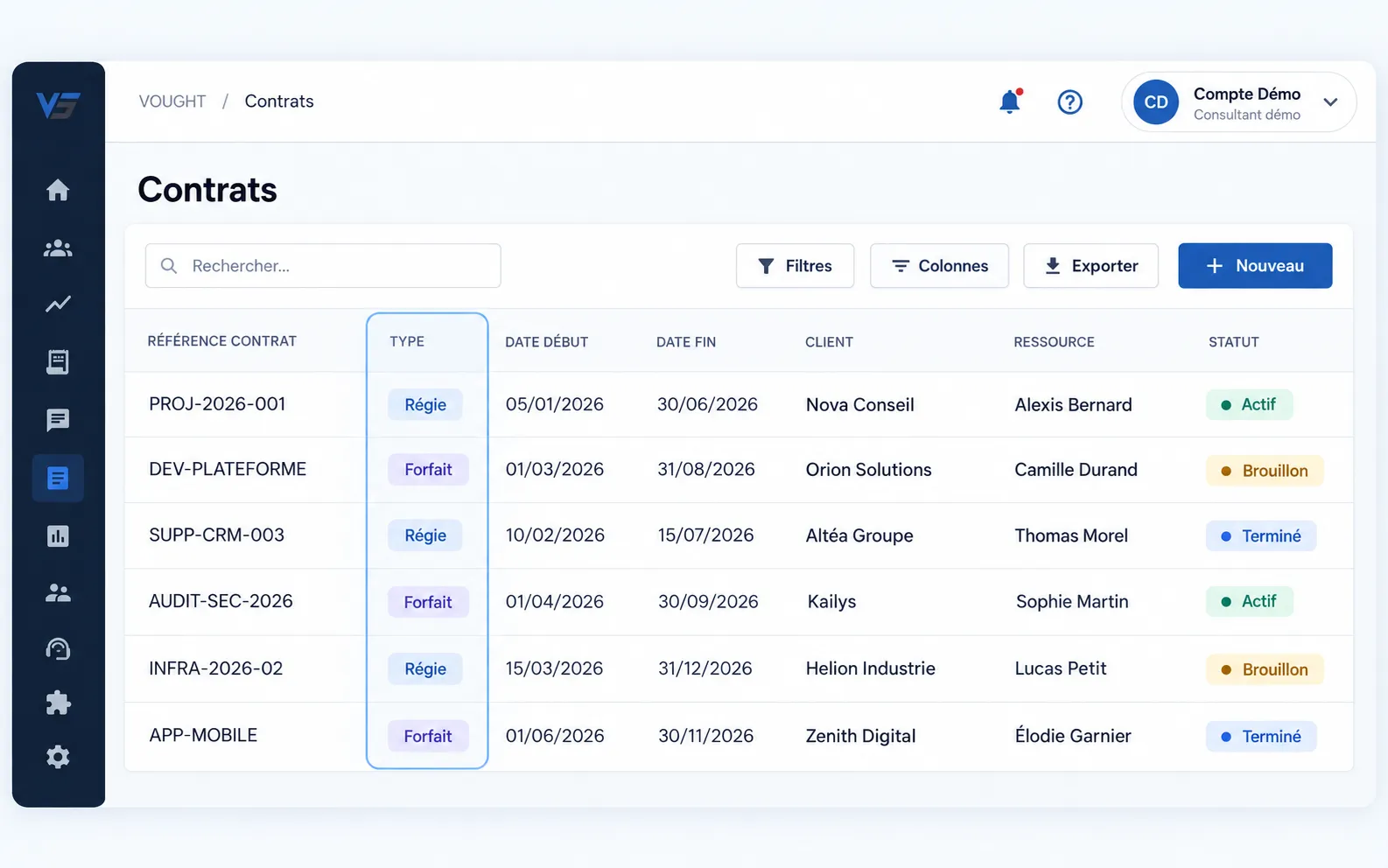Sort by the DATE FIN column header
This screenshot has width=1388, height=868.
coord(686,342)
